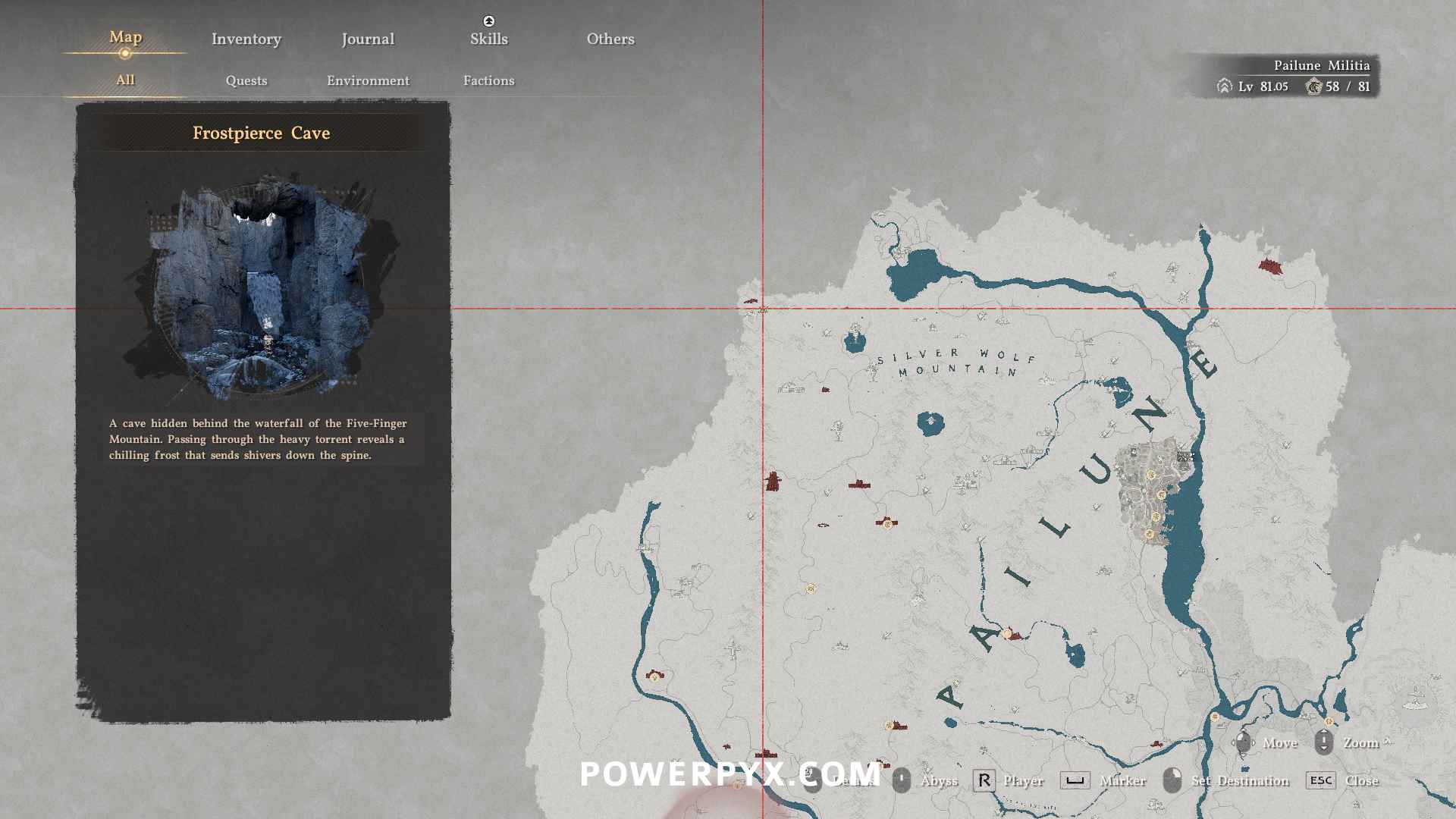This screenshot has height=819, width=1456.
Task: Click the Set Destination mouse icon
Action: [1172, 780]
